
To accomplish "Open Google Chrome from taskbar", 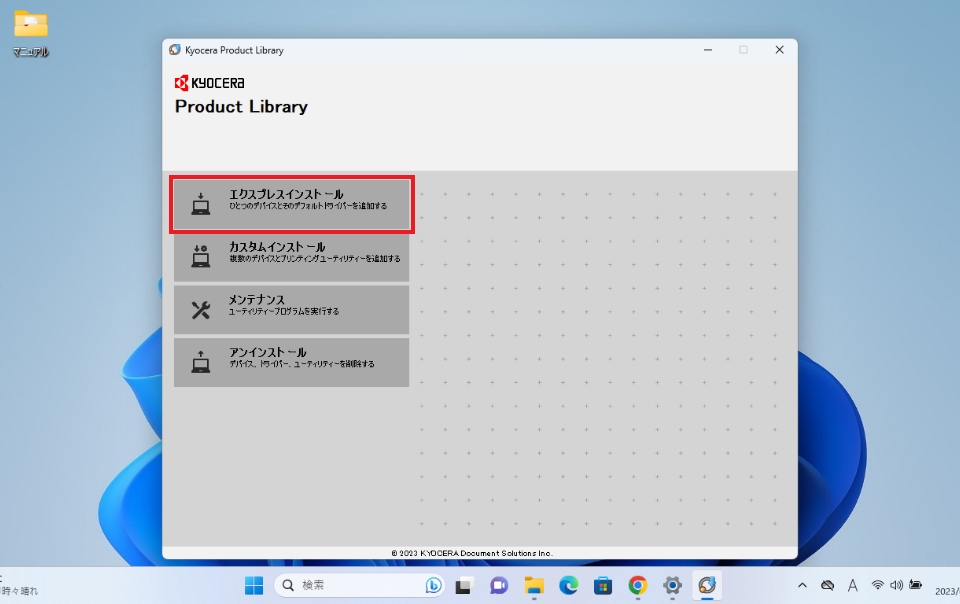I will (638, 585).
